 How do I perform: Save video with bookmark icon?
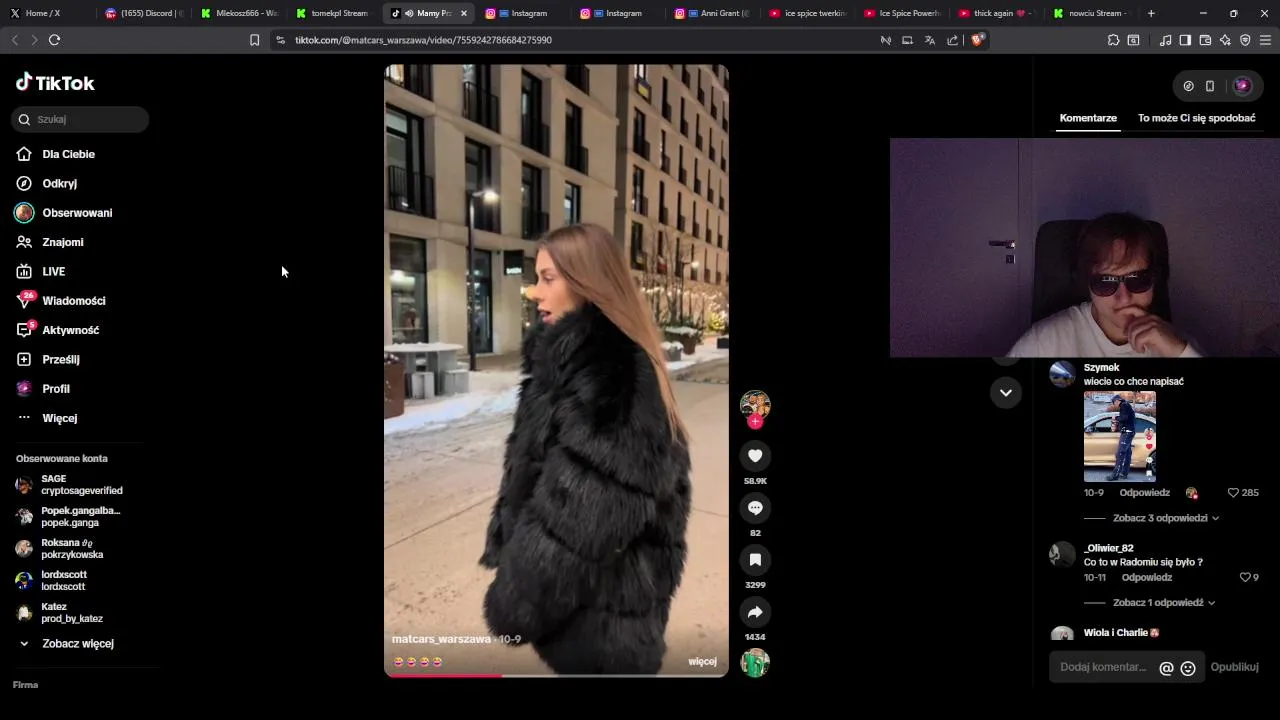[755, 560]
